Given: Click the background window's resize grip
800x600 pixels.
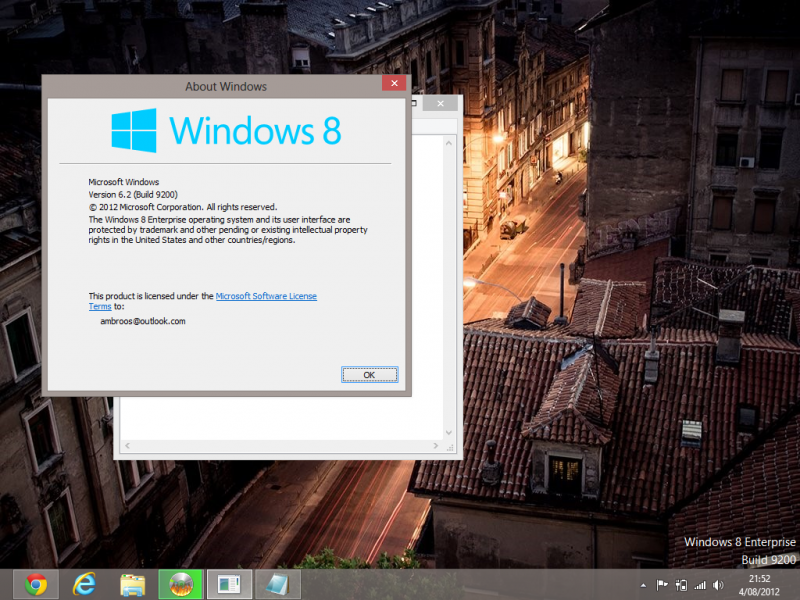Looking at the screenshot, I should click(x=450, y=447).
